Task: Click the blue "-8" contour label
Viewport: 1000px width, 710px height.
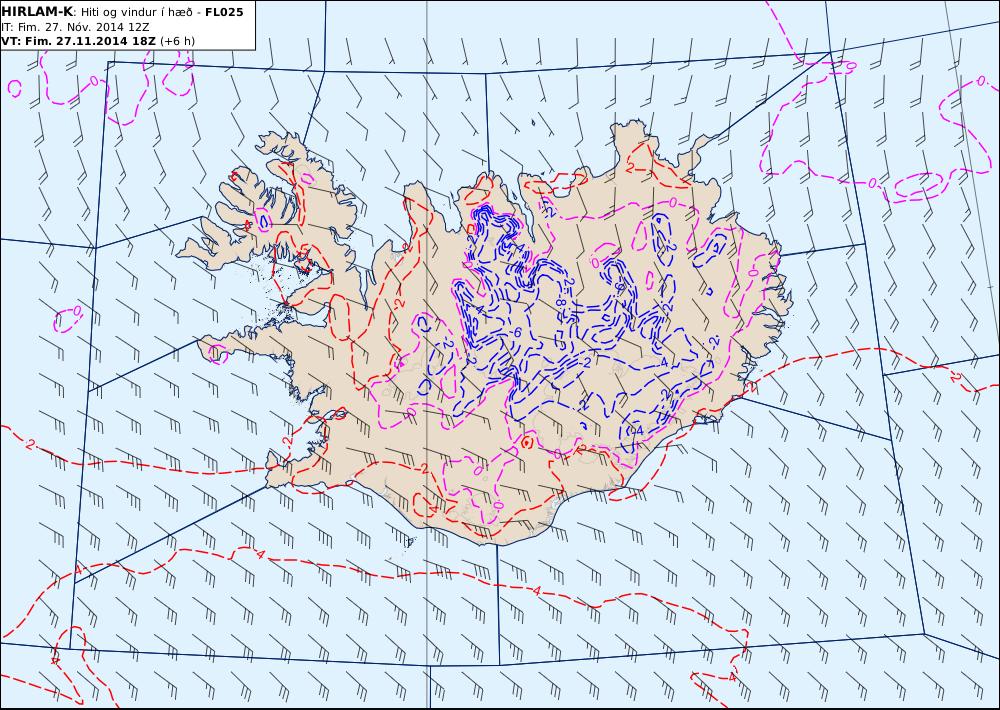Action: pyautogui.click(x=561, y=300)
